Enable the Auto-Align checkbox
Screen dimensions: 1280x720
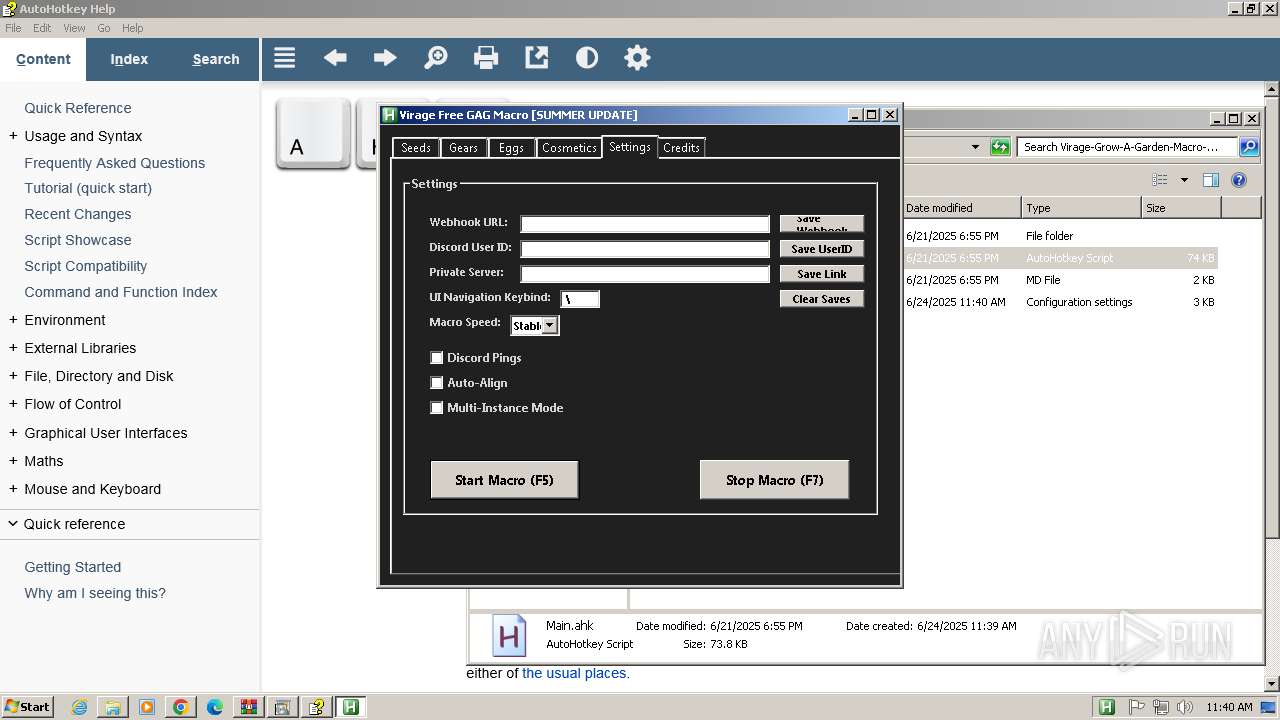point(436,382)
